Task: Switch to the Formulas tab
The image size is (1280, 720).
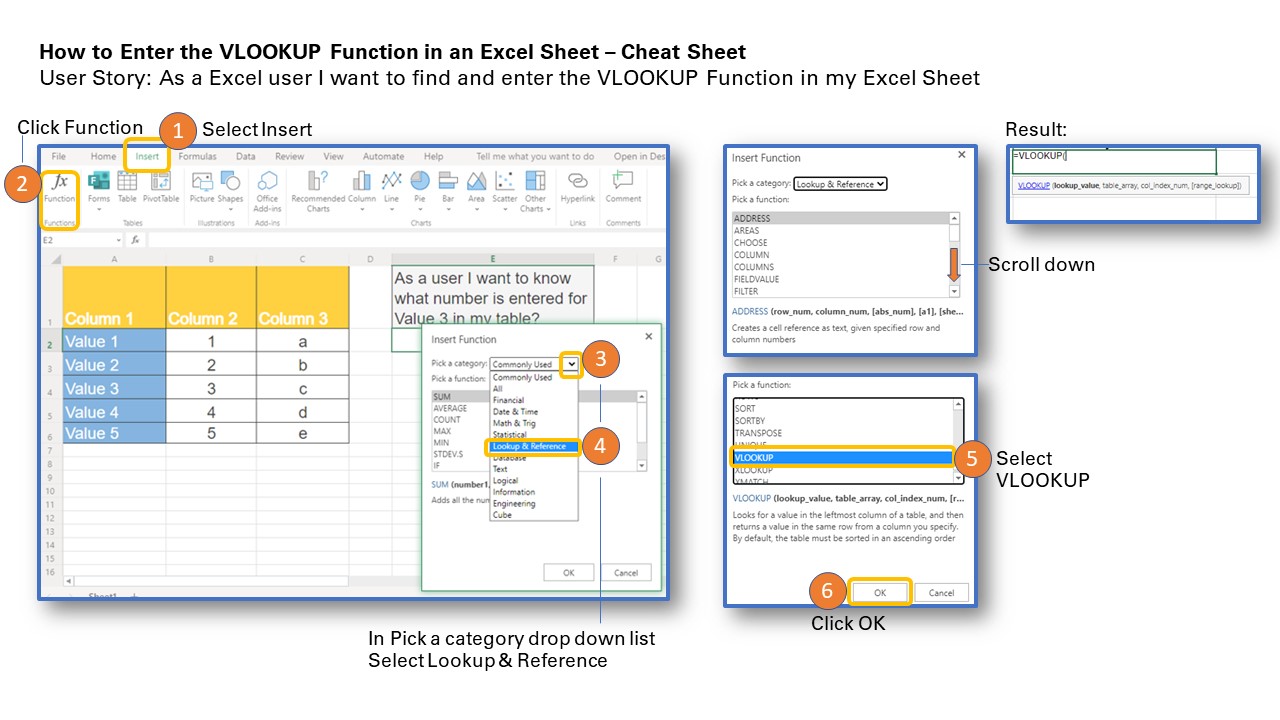Action: click(197, 156)
